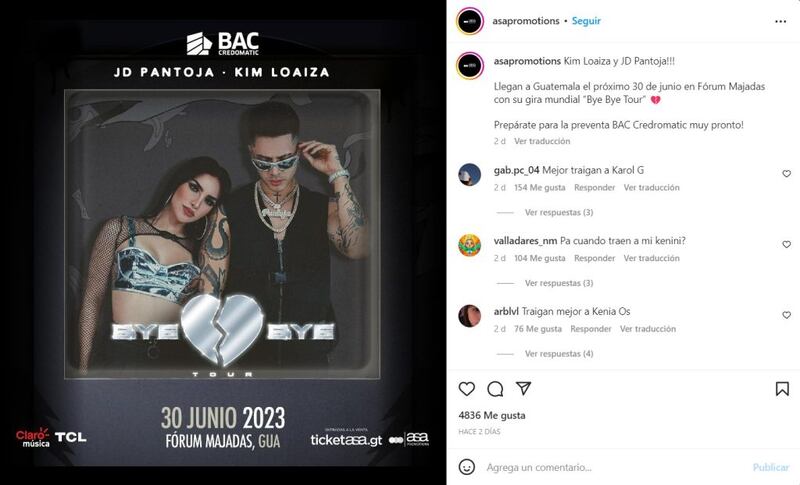Image resolution: width=800 pixels, height=485 pixels.
Task: Open the three-dot more options menu
Action: coord(780,21)
